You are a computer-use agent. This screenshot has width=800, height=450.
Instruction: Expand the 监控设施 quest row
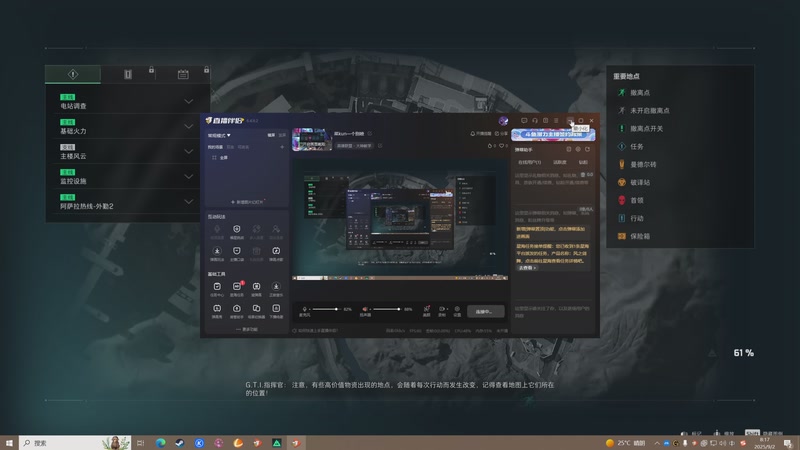point(128,177)
